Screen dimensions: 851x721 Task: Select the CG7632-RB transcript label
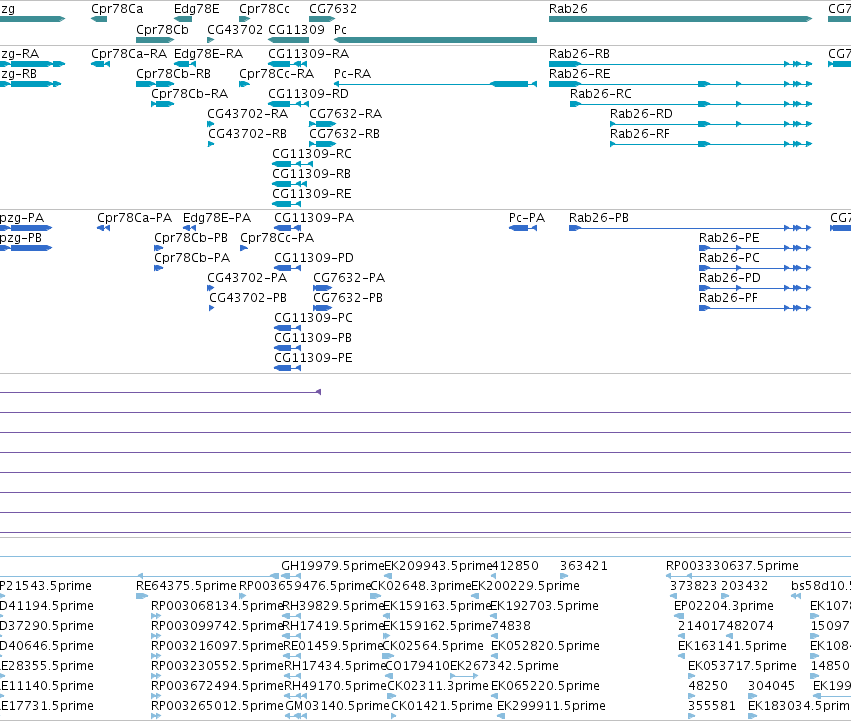tap(344, 134)
